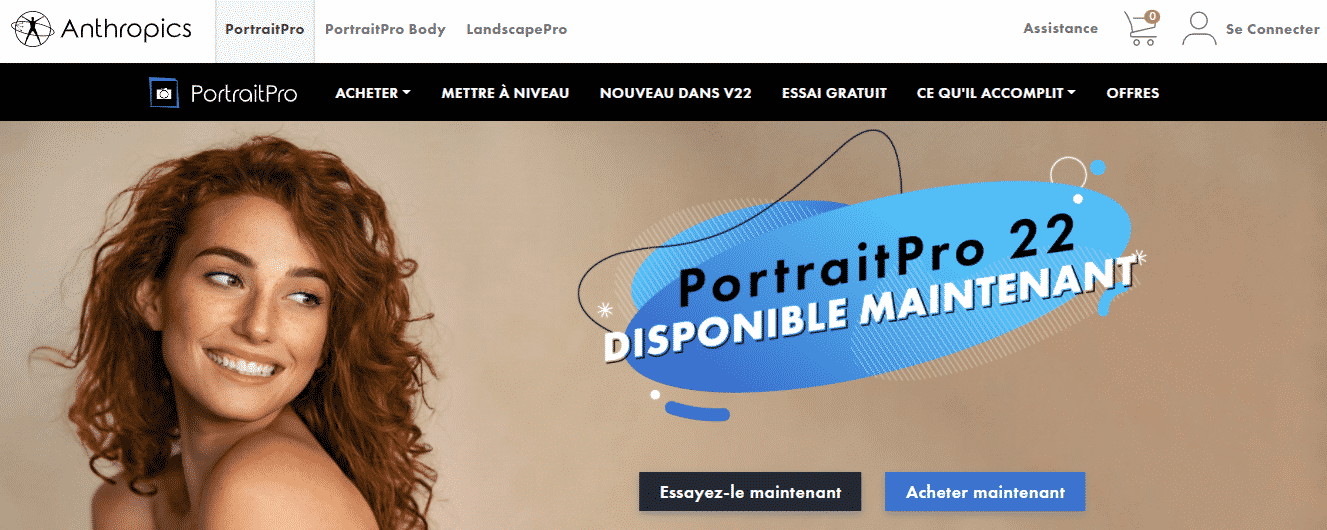Open NOUVEAU DANS V22 menu item

pos(675,93)
